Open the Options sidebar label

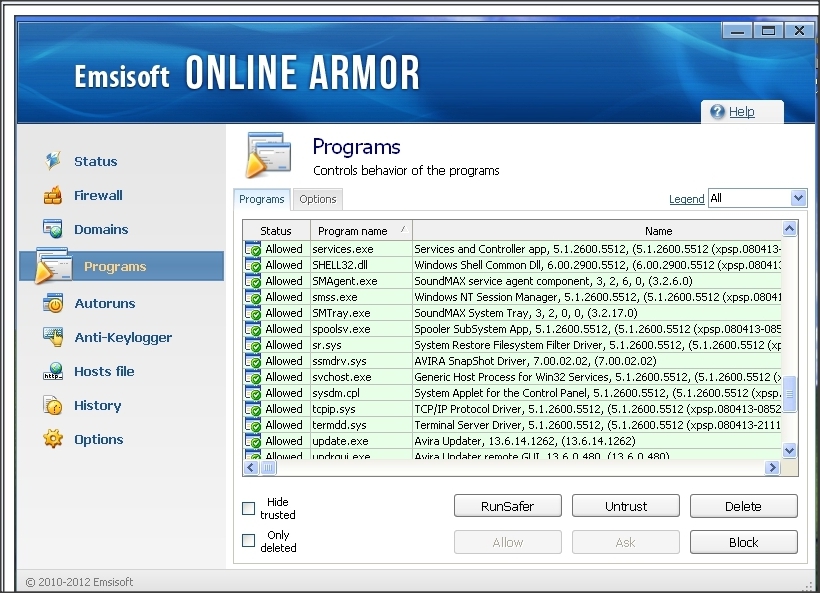[x=98, y=439]
